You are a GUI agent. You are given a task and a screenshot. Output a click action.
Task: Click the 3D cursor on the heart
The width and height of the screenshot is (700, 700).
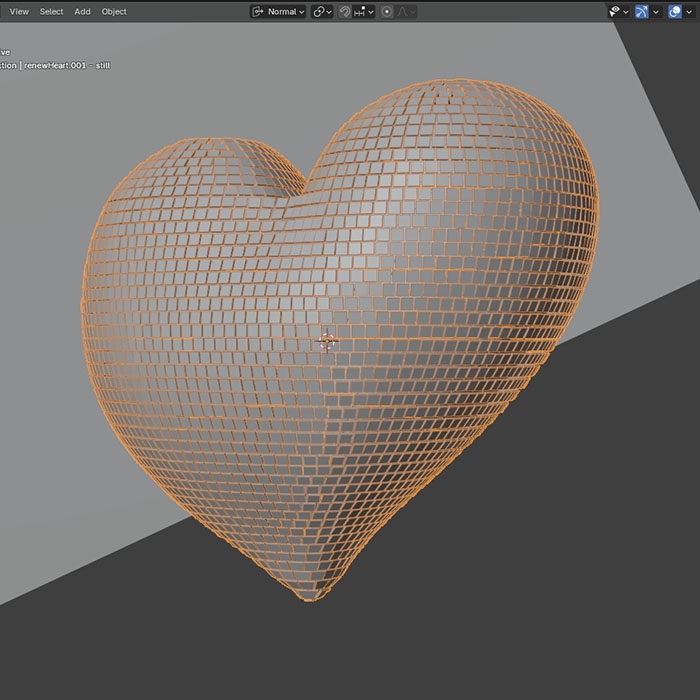[327, 341]
